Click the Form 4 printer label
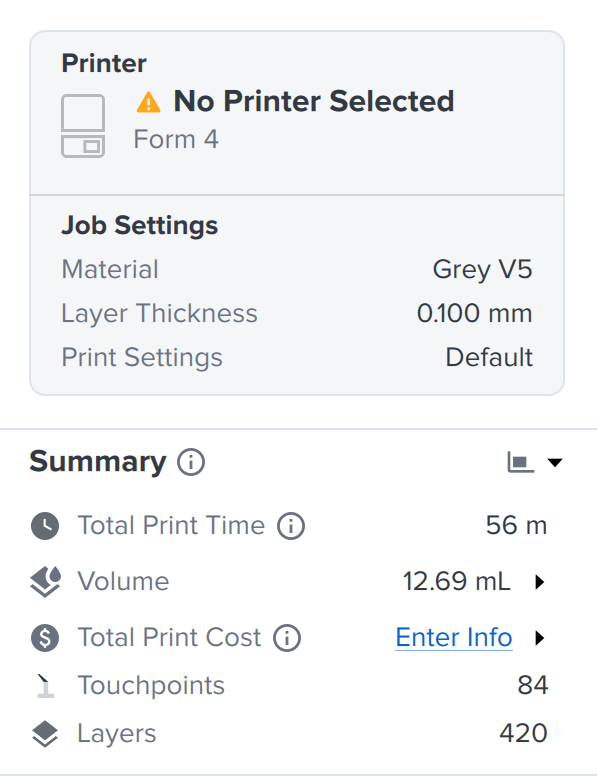Image resolution: width=597 pixels, height=776 pixels. tap(176, 139)
